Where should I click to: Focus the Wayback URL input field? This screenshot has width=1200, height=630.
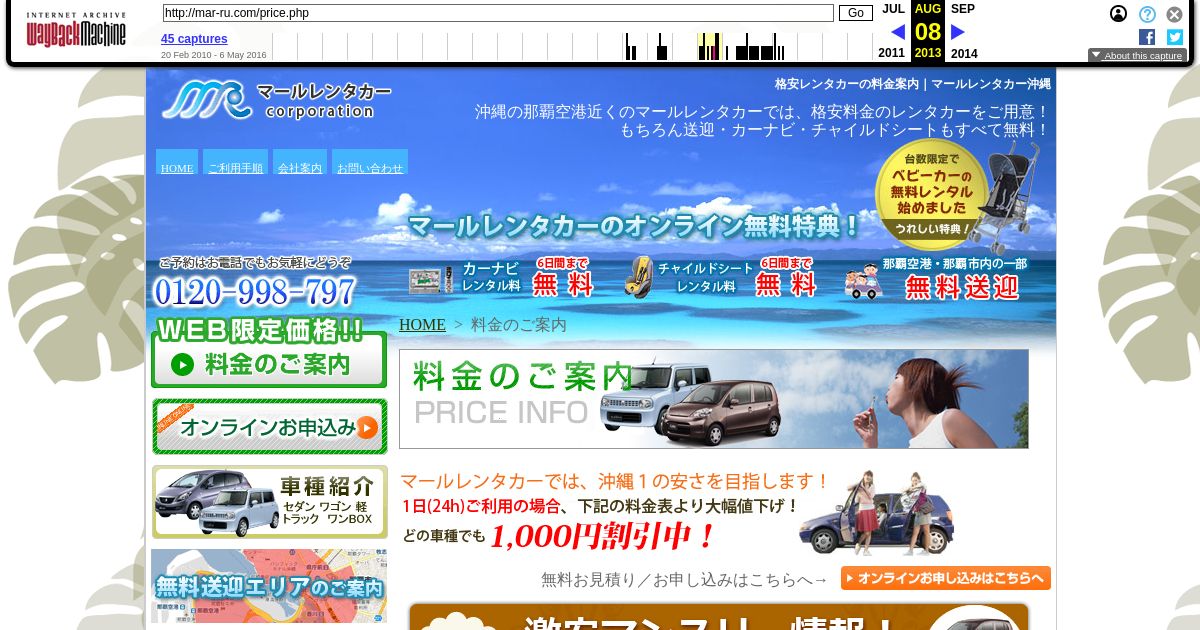point(497,13)
